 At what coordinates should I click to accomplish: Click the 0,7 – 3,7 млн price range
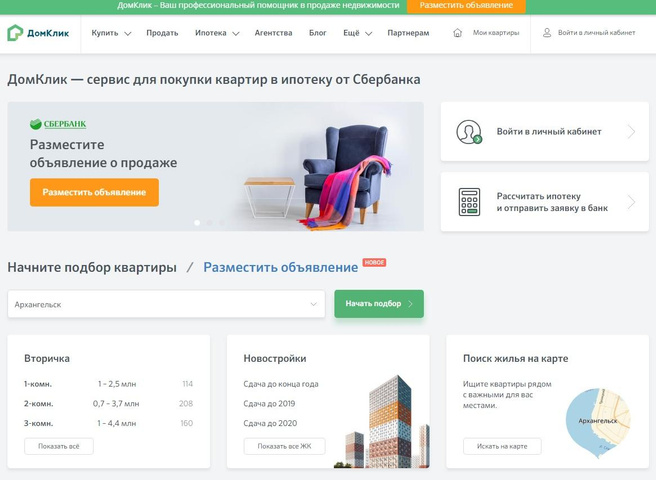(x=116, y=404)
